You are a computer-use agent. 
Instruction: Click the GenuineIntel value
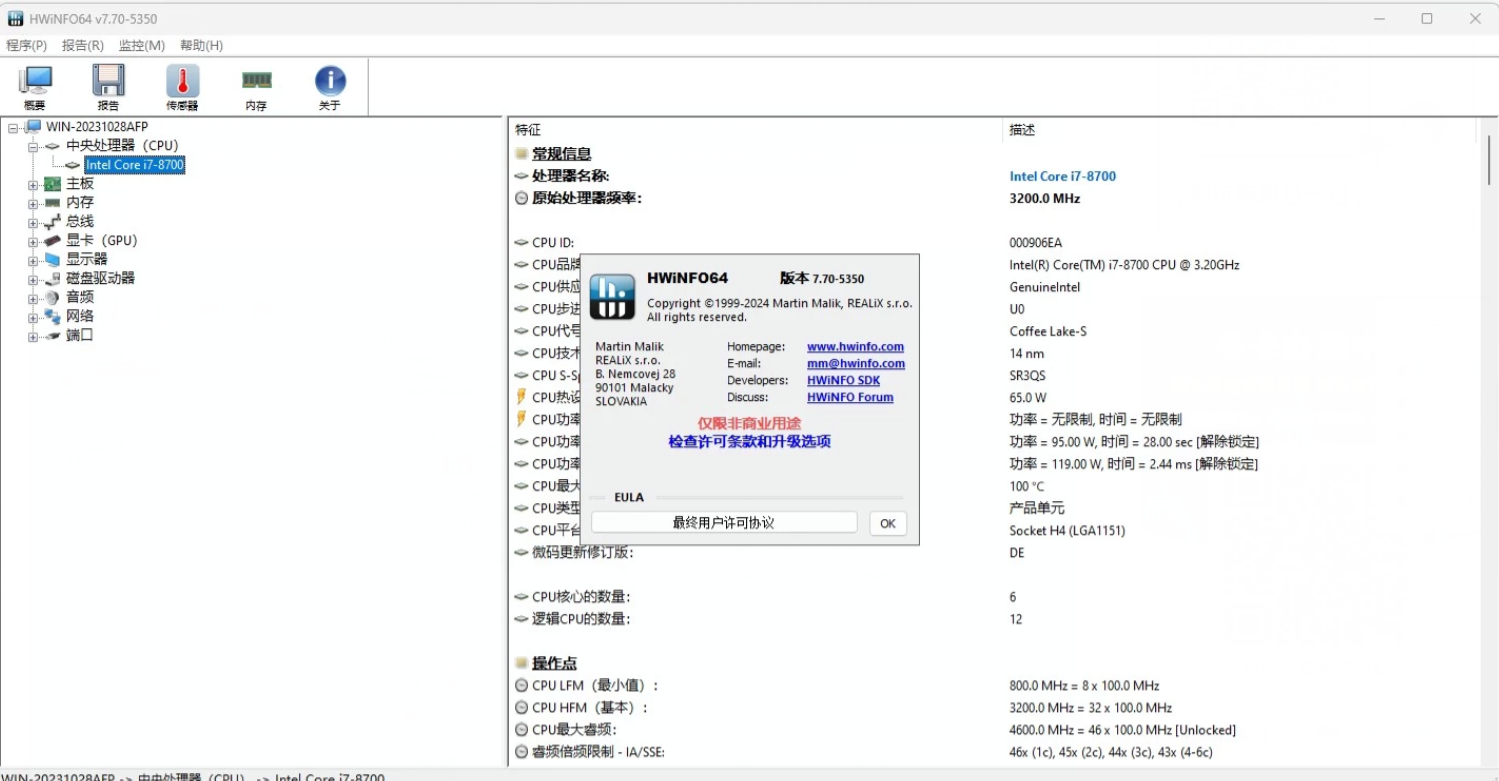[x=1044, y=287]
